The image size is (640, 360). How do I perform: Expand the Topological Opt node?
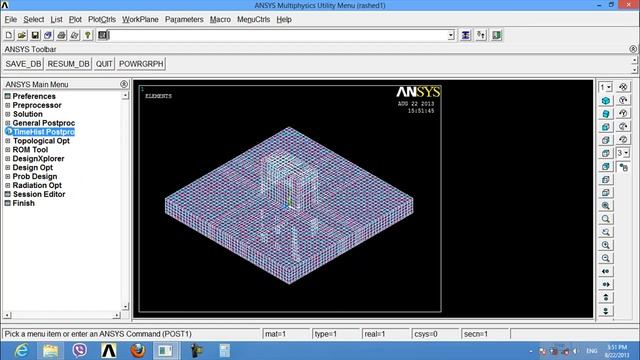pos(7,141)
